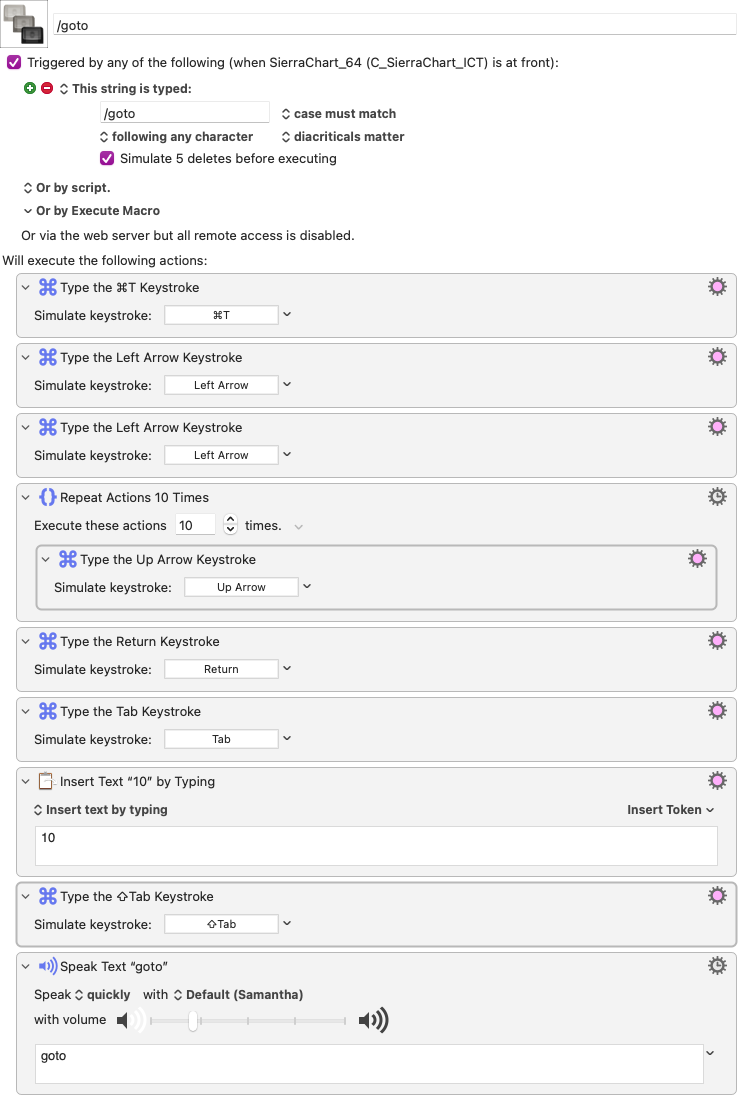Open the Insert text by typing popup

coord(101,810)
